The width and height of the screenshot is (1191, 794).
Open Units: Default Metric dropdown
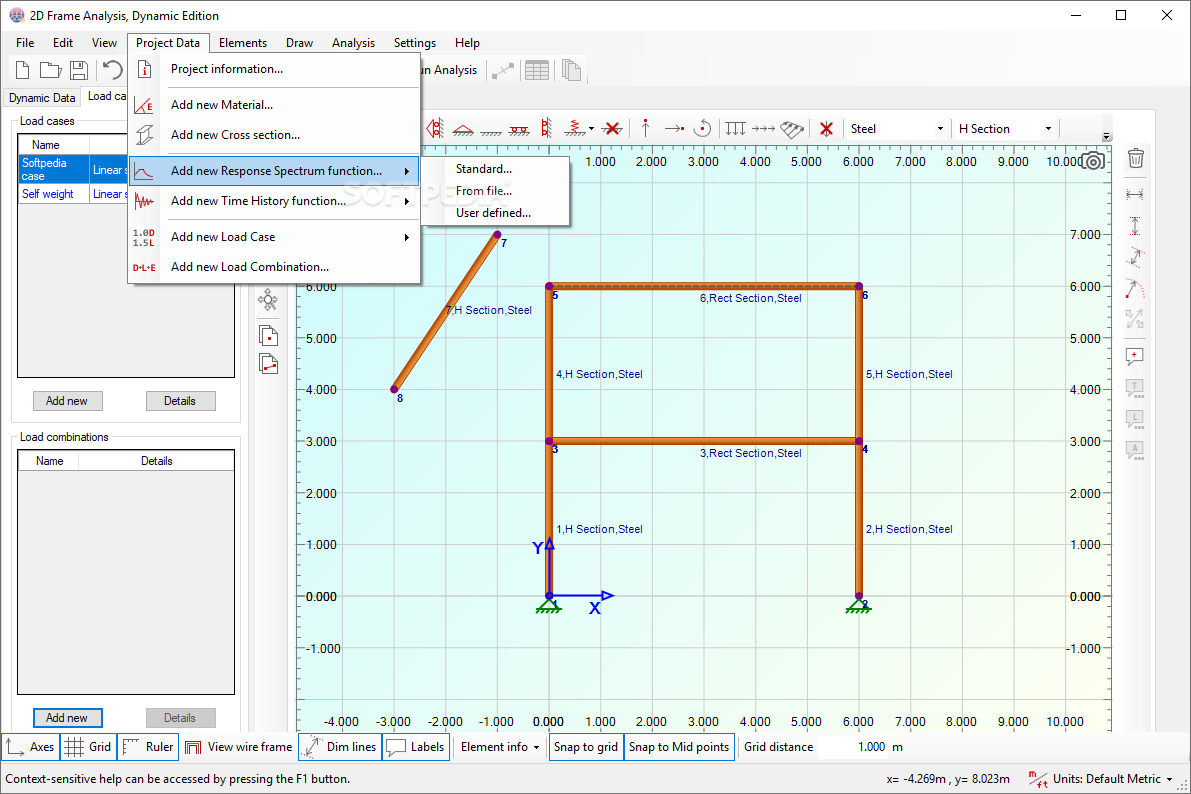point(1101,779)
